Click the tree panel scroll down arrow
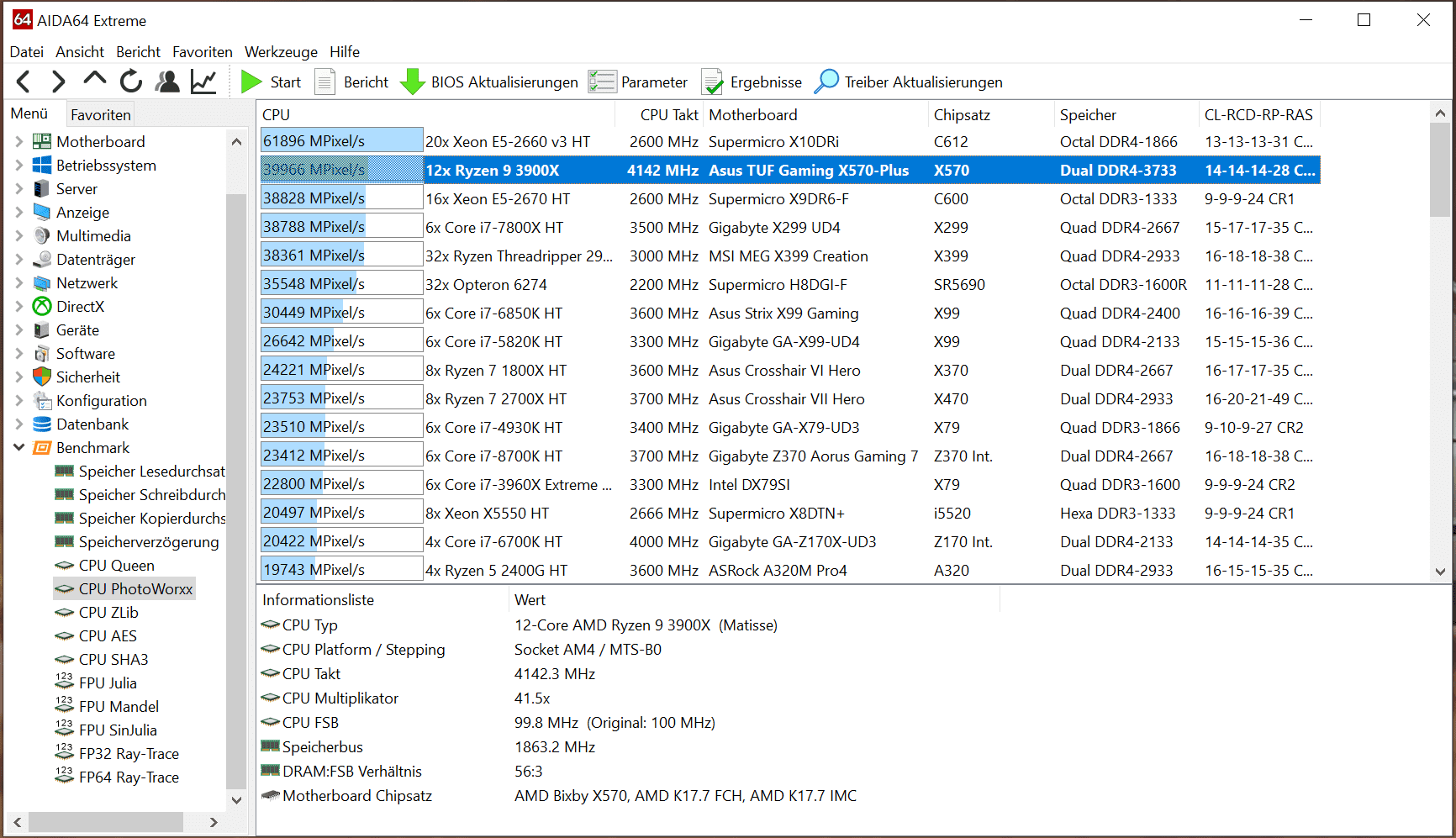Screen dimensions: 1456x838 pyautogui.click(x=236, y=800)
